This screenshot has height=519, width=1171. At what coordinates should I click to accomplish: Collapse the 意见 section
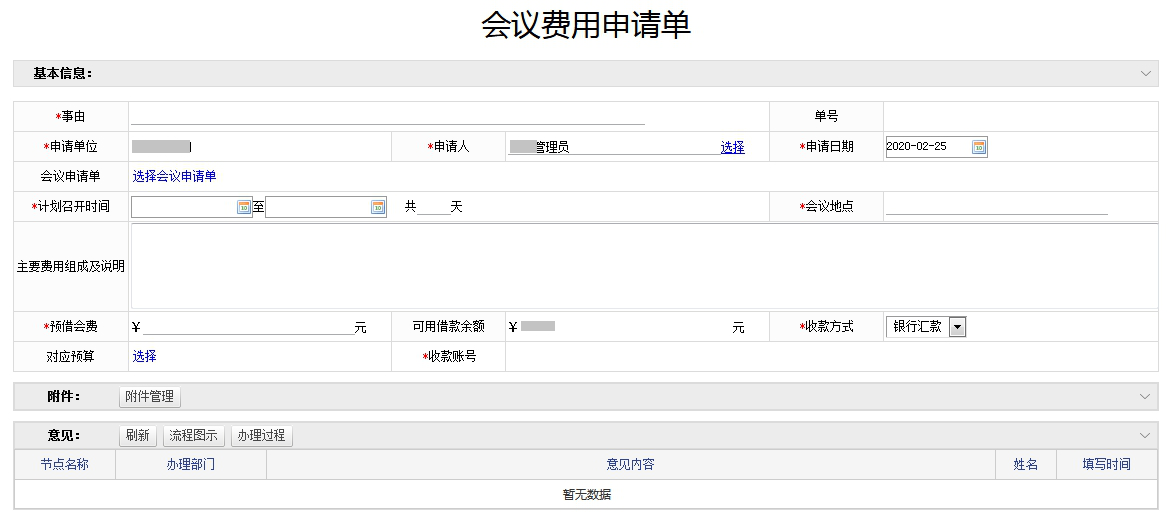point(1145,436)
